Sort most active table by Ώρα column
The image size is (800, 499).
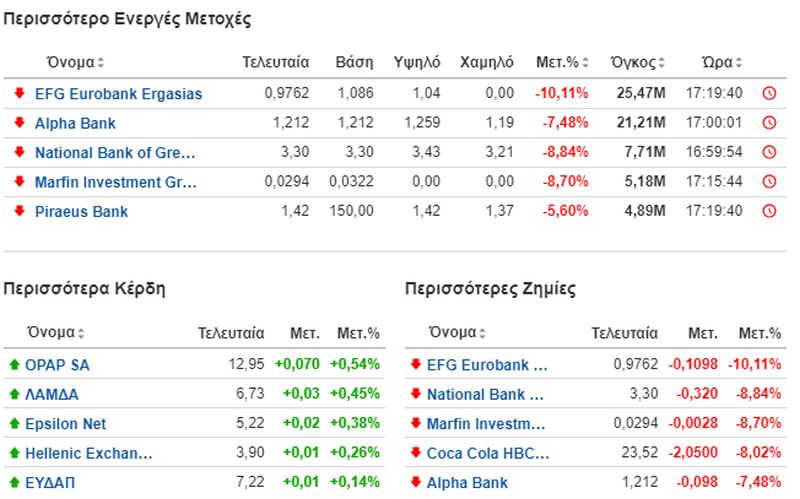pyautogui.click(x=721, y=62)
